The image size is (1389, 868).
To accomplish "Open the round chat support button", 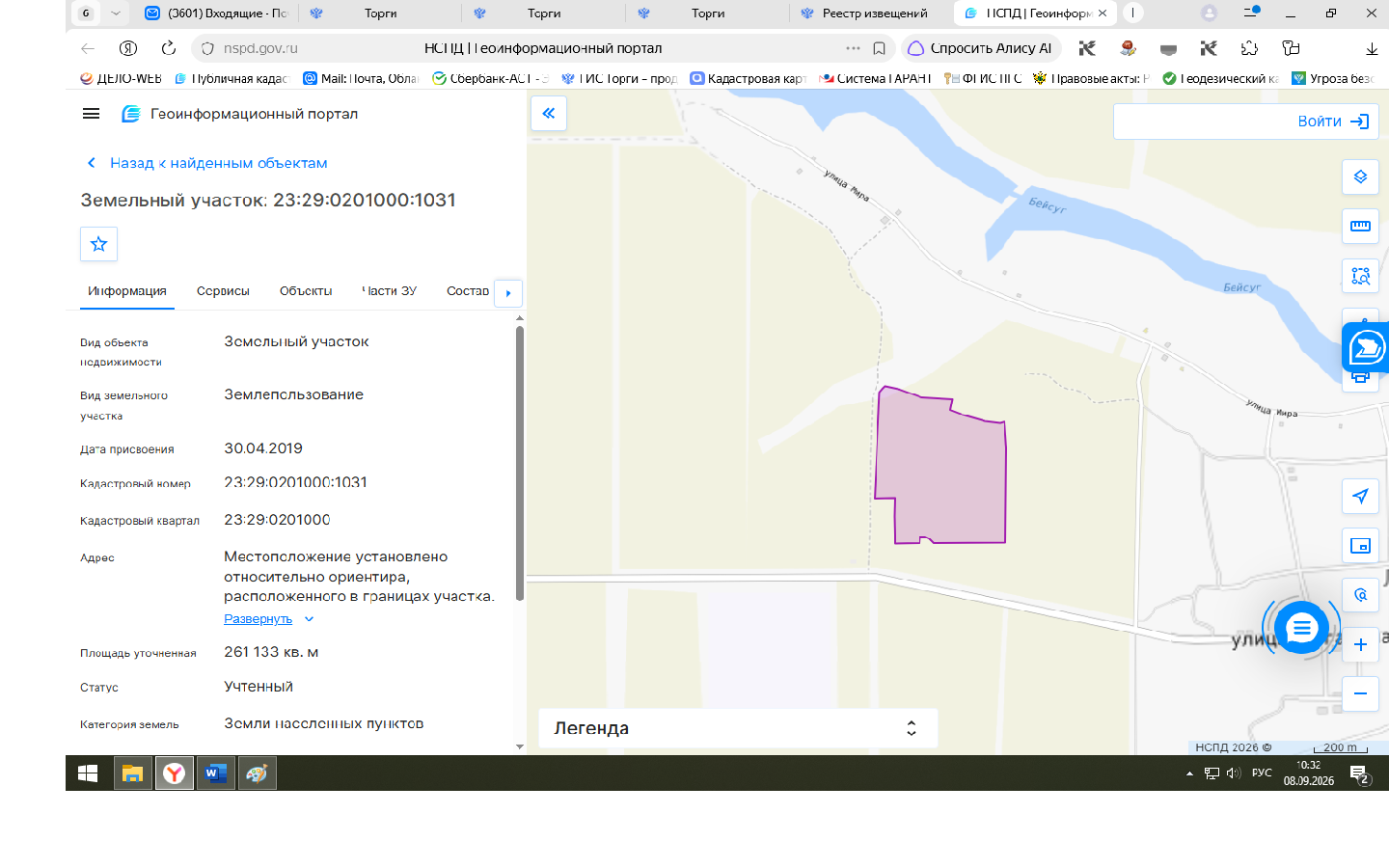I will tap(1301, 628).
